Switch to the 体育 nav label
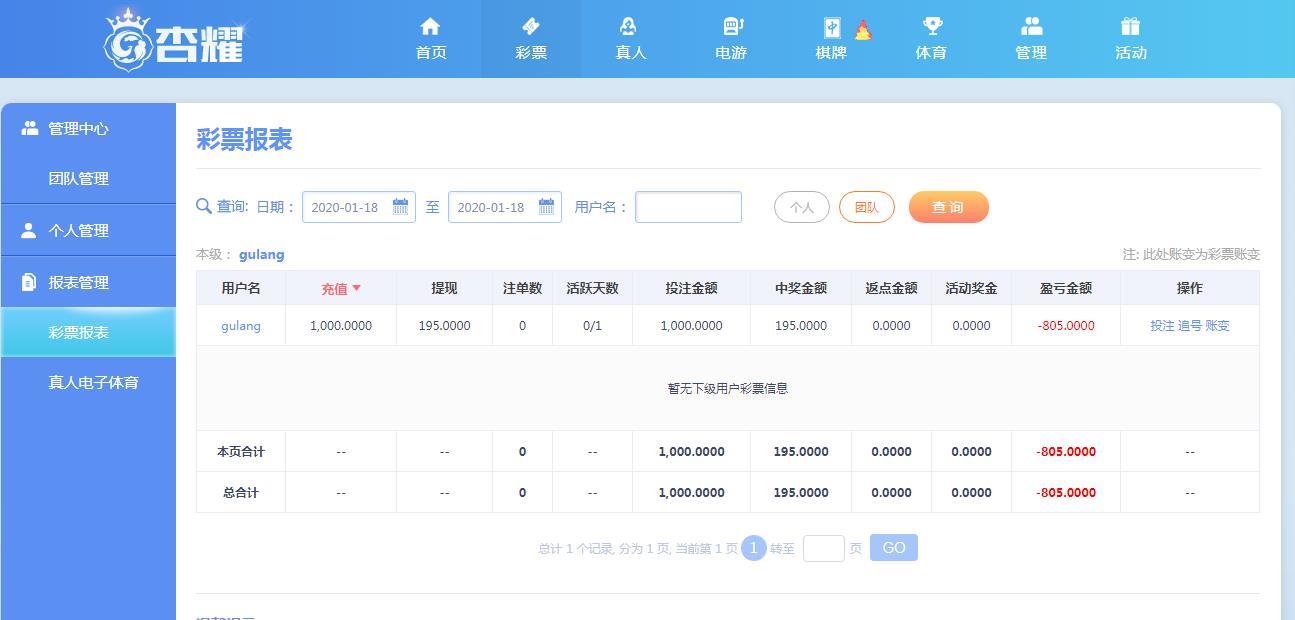This screenshot has height=620, width=1295. click(x=931, y=53)
